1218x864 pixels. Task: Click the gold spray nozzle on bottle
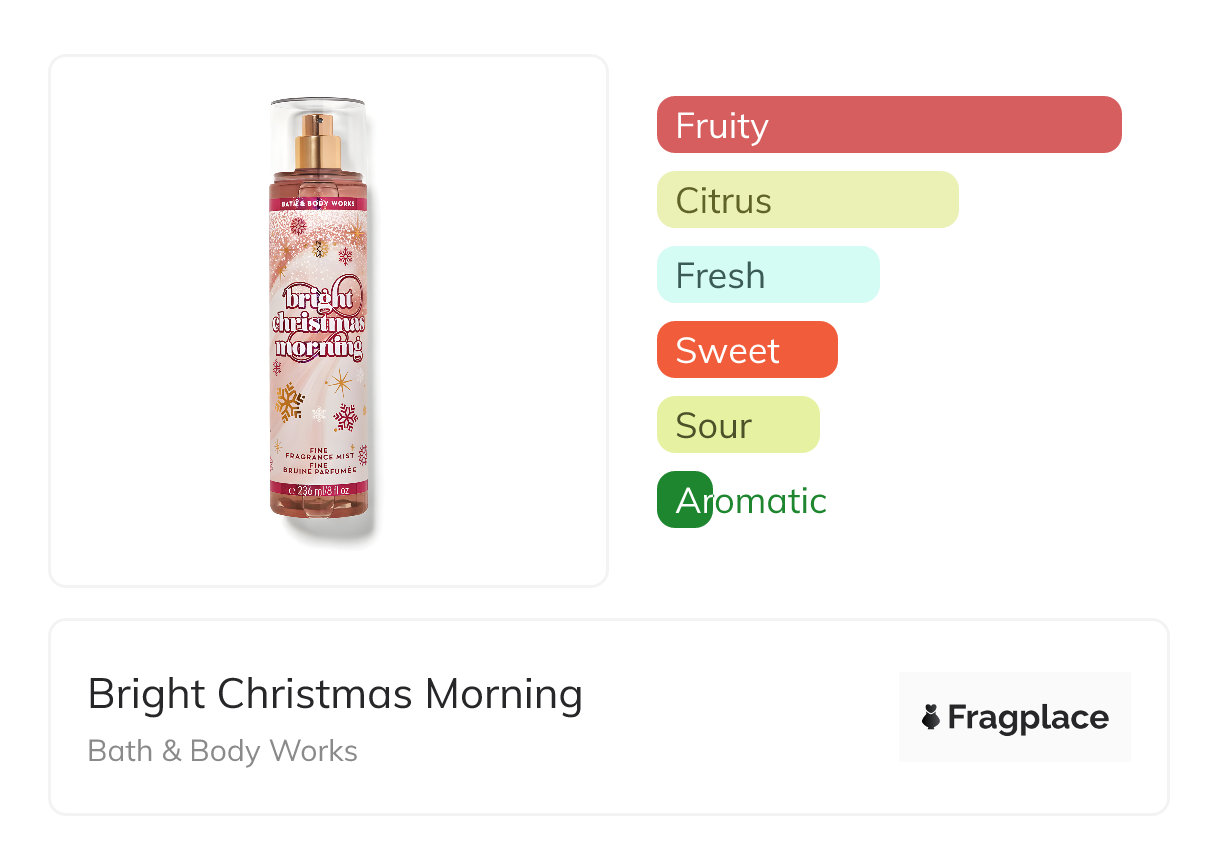tap(319, 141)
